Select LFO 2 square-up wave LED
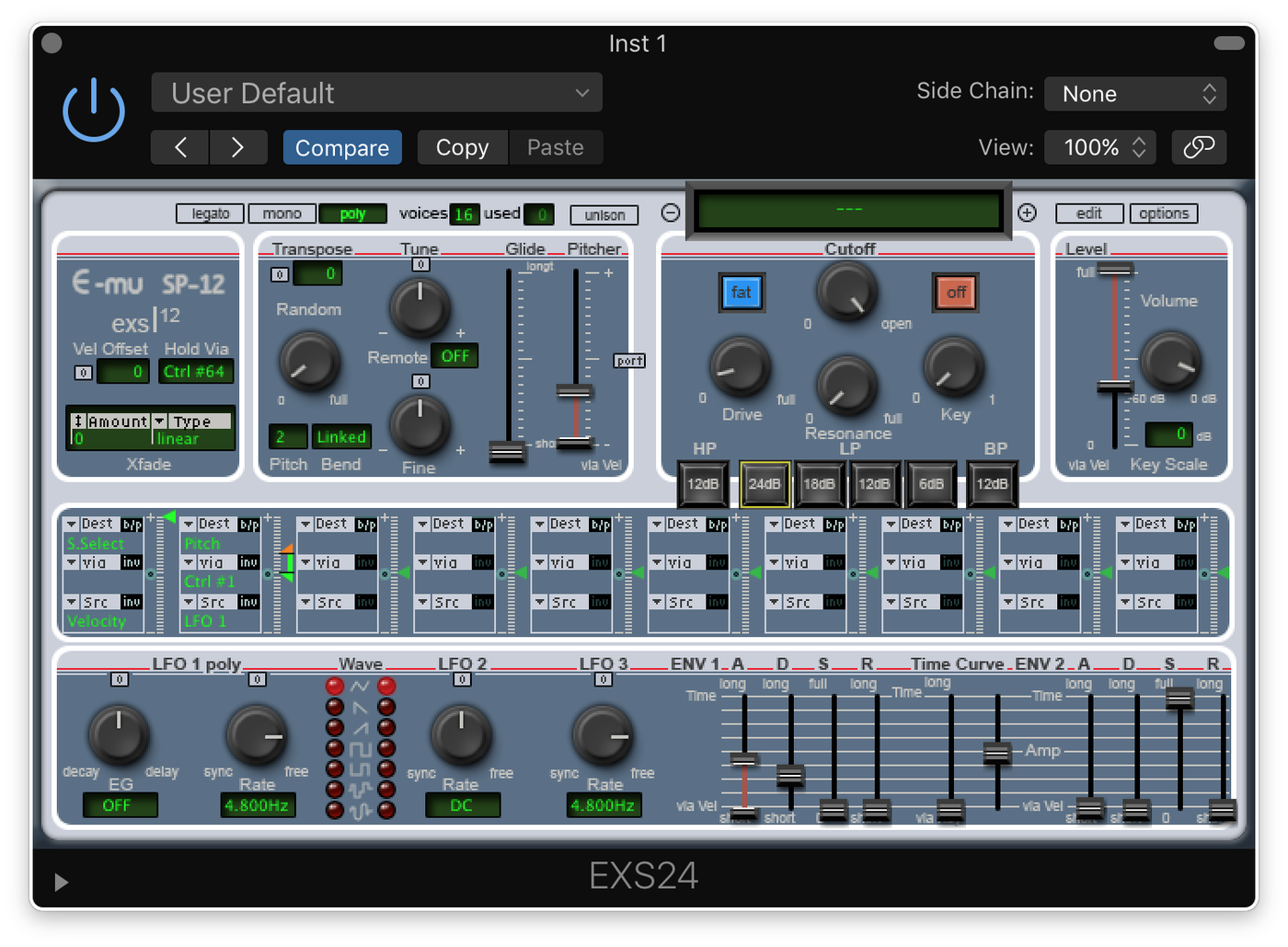1288x947 pixels. click(x=386, y=748)
